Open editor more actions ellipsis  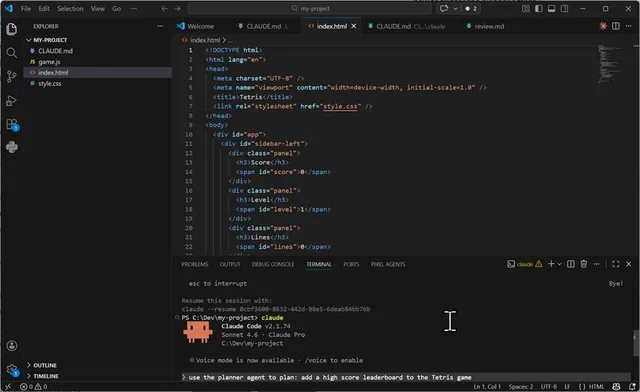(629, 26)
